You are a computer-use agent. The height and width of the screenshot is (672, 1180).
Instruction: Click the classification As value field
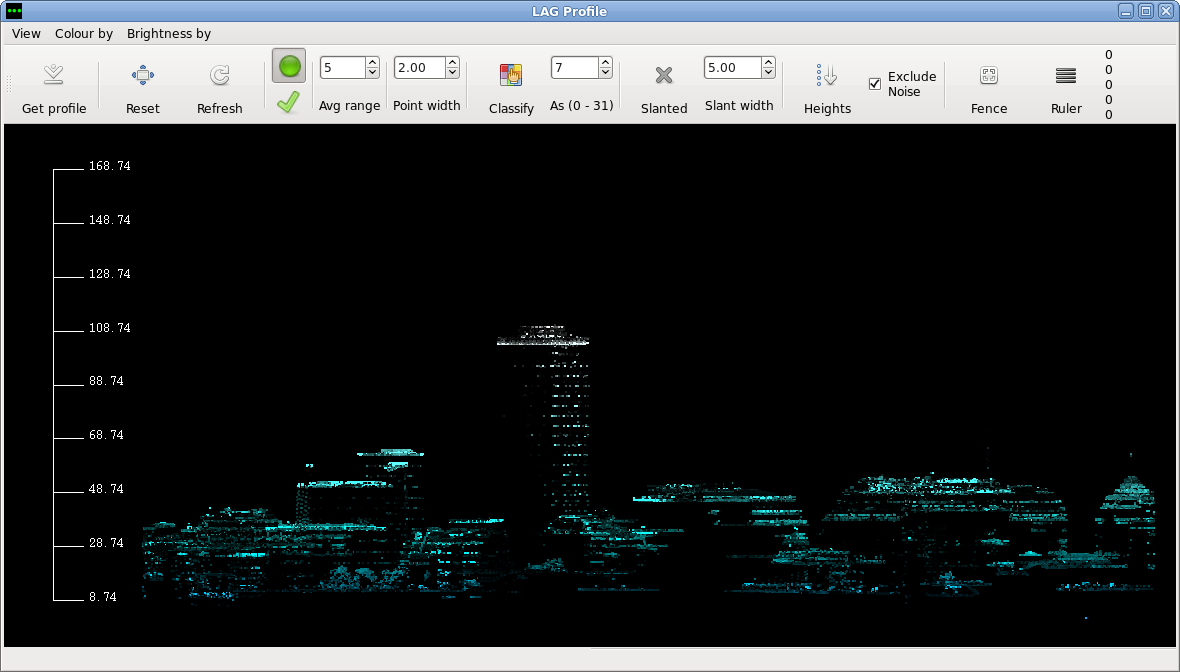[x=575, y=67]
